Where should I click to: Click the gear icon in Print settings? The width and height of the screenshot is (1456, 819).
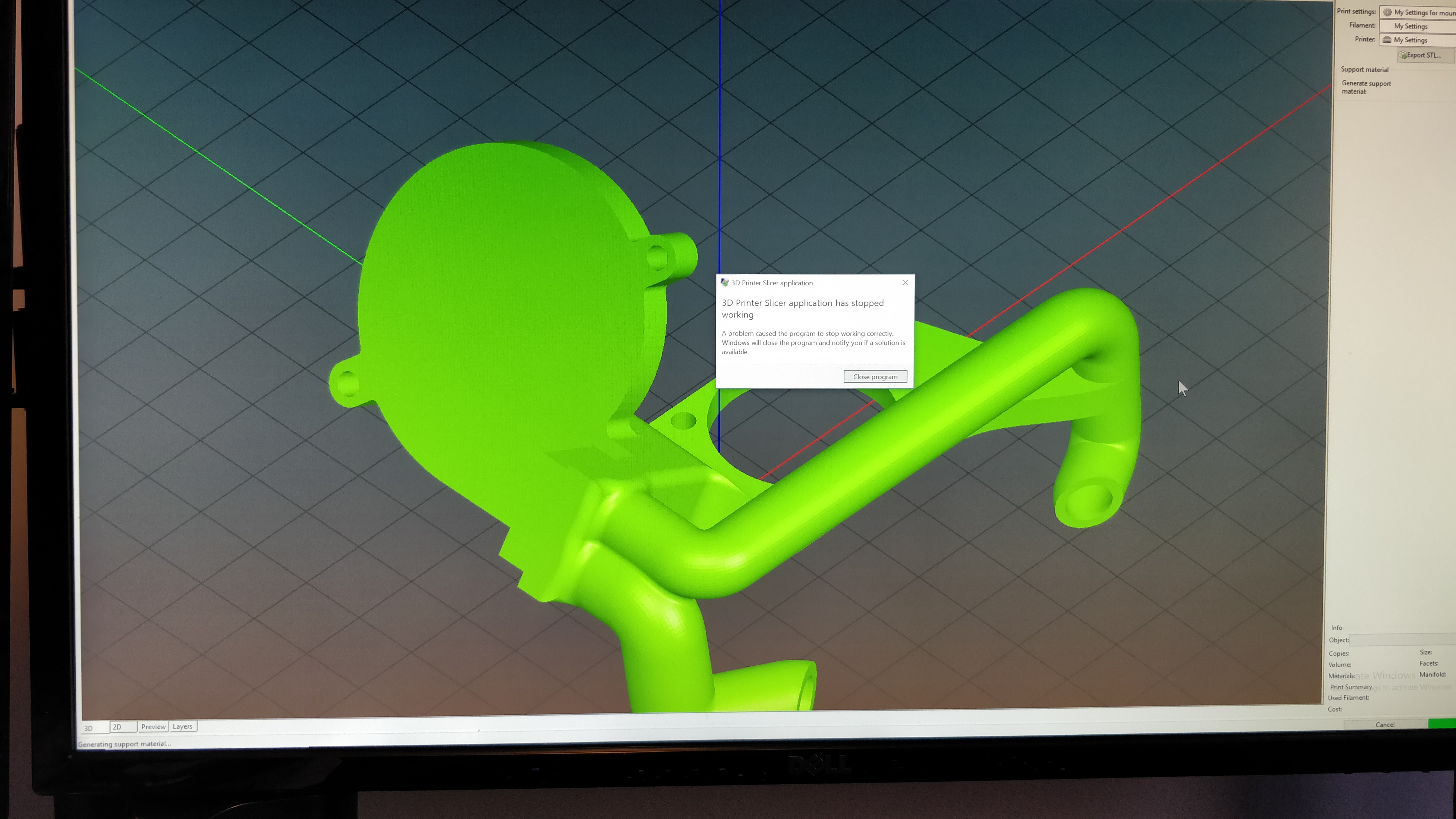[1387, 12]
